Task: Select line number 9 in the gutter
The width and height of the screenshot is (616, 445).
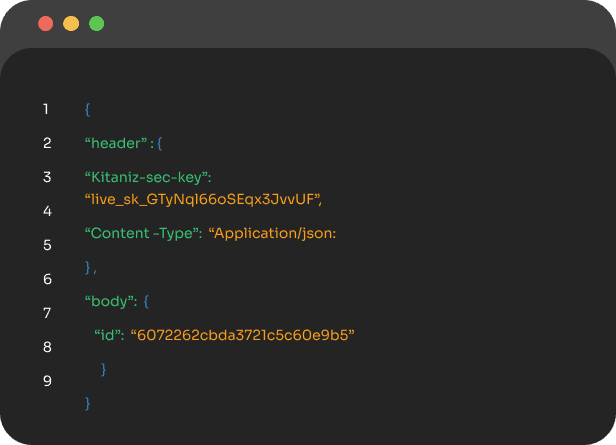Action: point(46,381)
